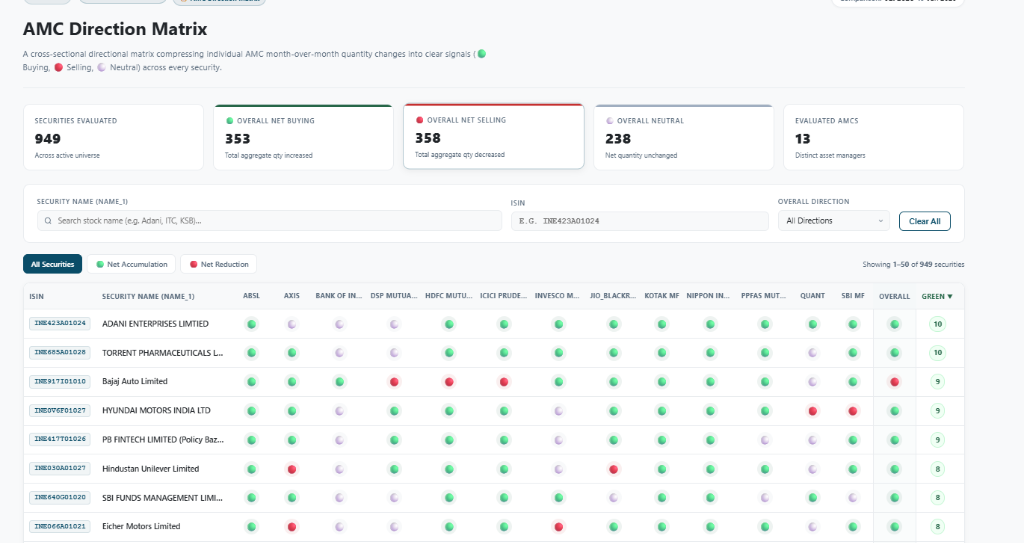Screen dimensions: 1024x543
Task: Focus the ISIN input field
Action: pos(639,221)
